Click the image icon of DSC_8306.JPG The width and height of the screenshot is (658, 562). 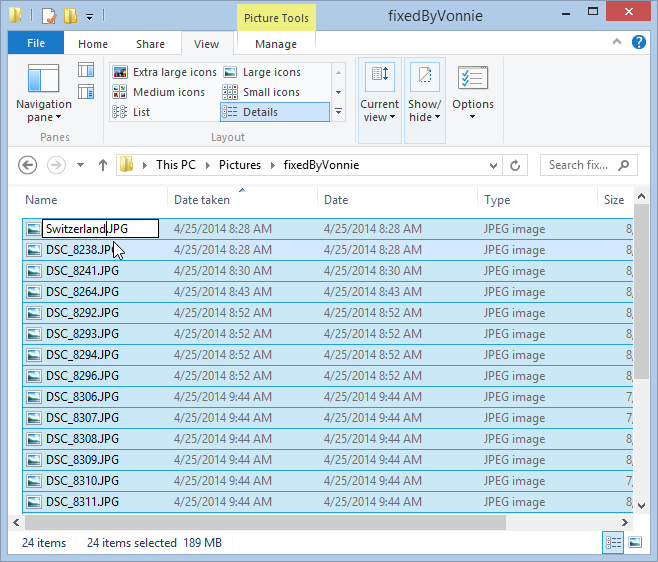point(34,397)
